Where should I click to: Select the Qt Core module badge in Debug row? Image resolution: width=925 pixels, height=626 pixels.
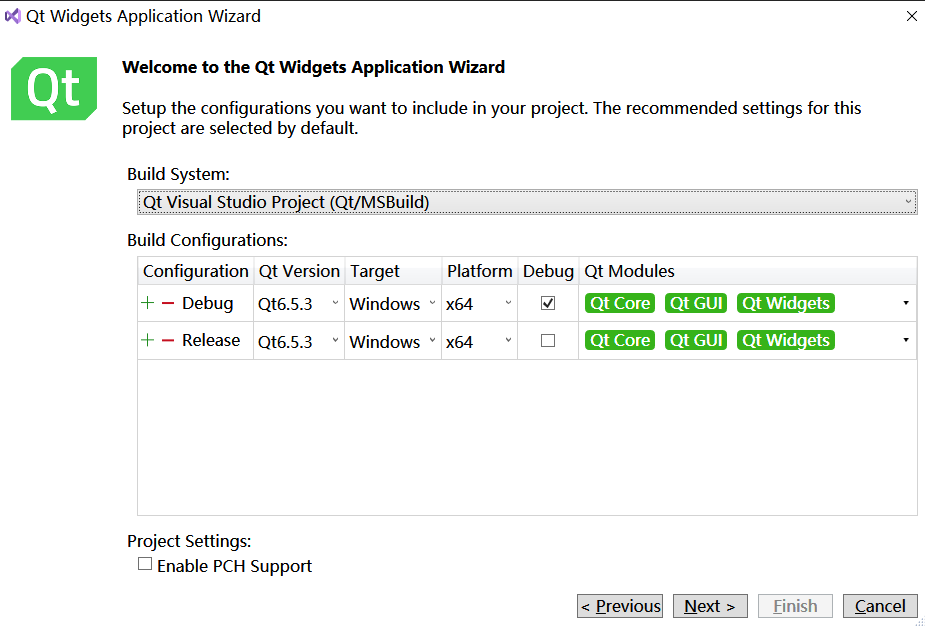619,303
